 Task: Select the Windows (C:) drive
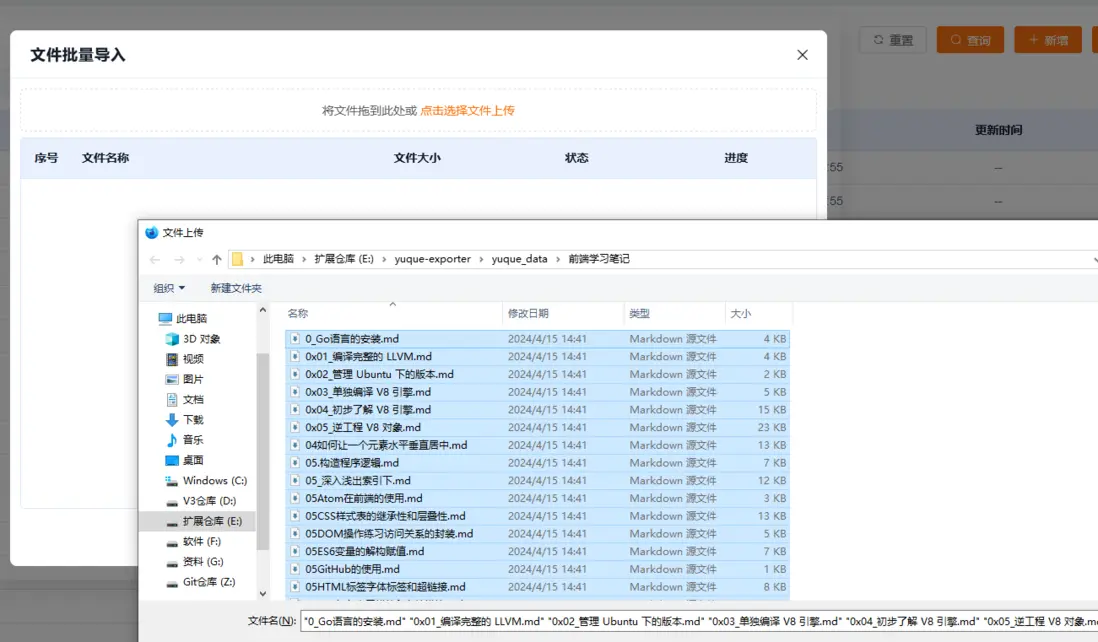pyautogui.click(x=214, y=481)
